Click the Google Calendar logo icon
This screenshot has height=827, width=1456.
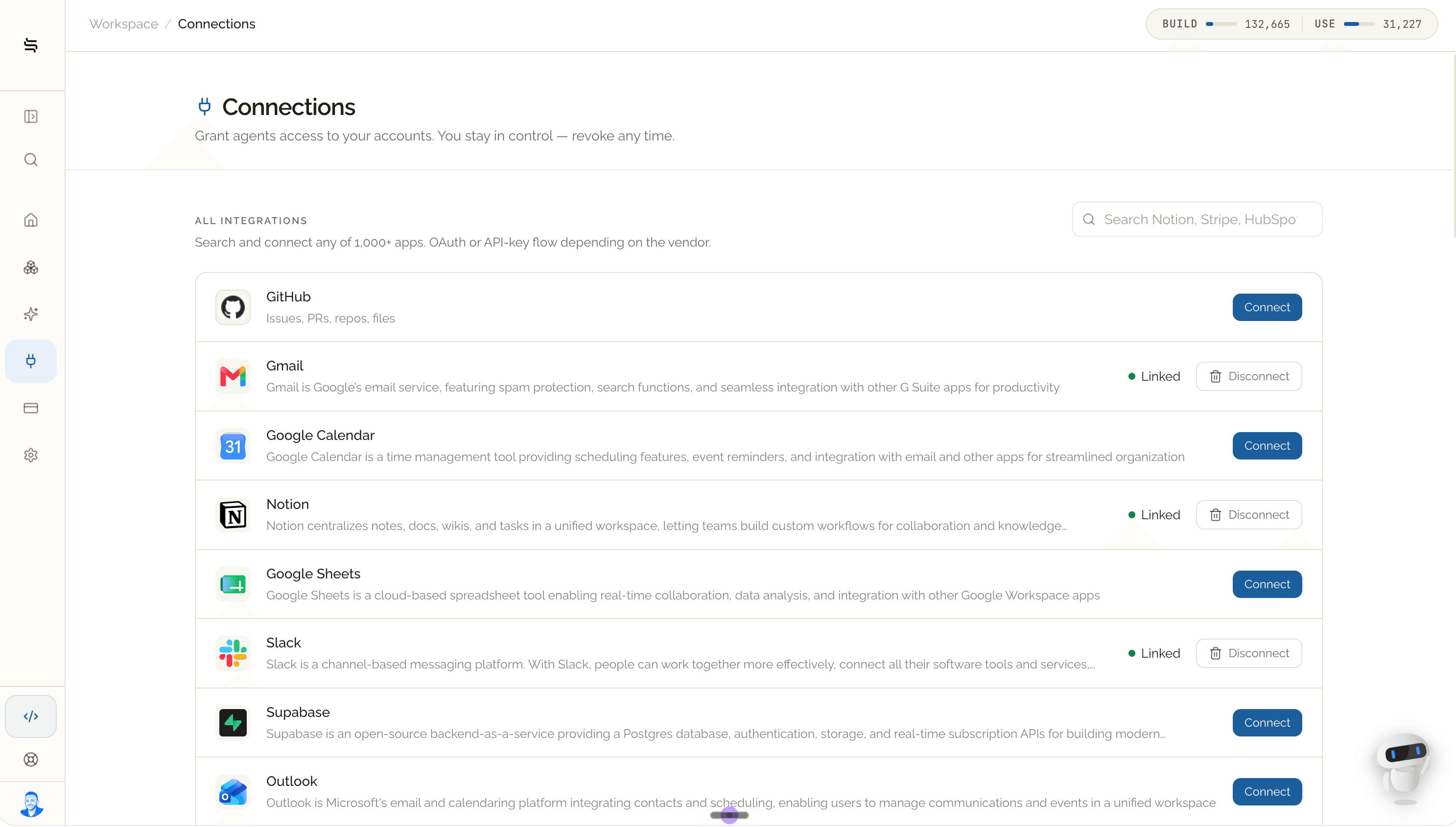point(233,446)
